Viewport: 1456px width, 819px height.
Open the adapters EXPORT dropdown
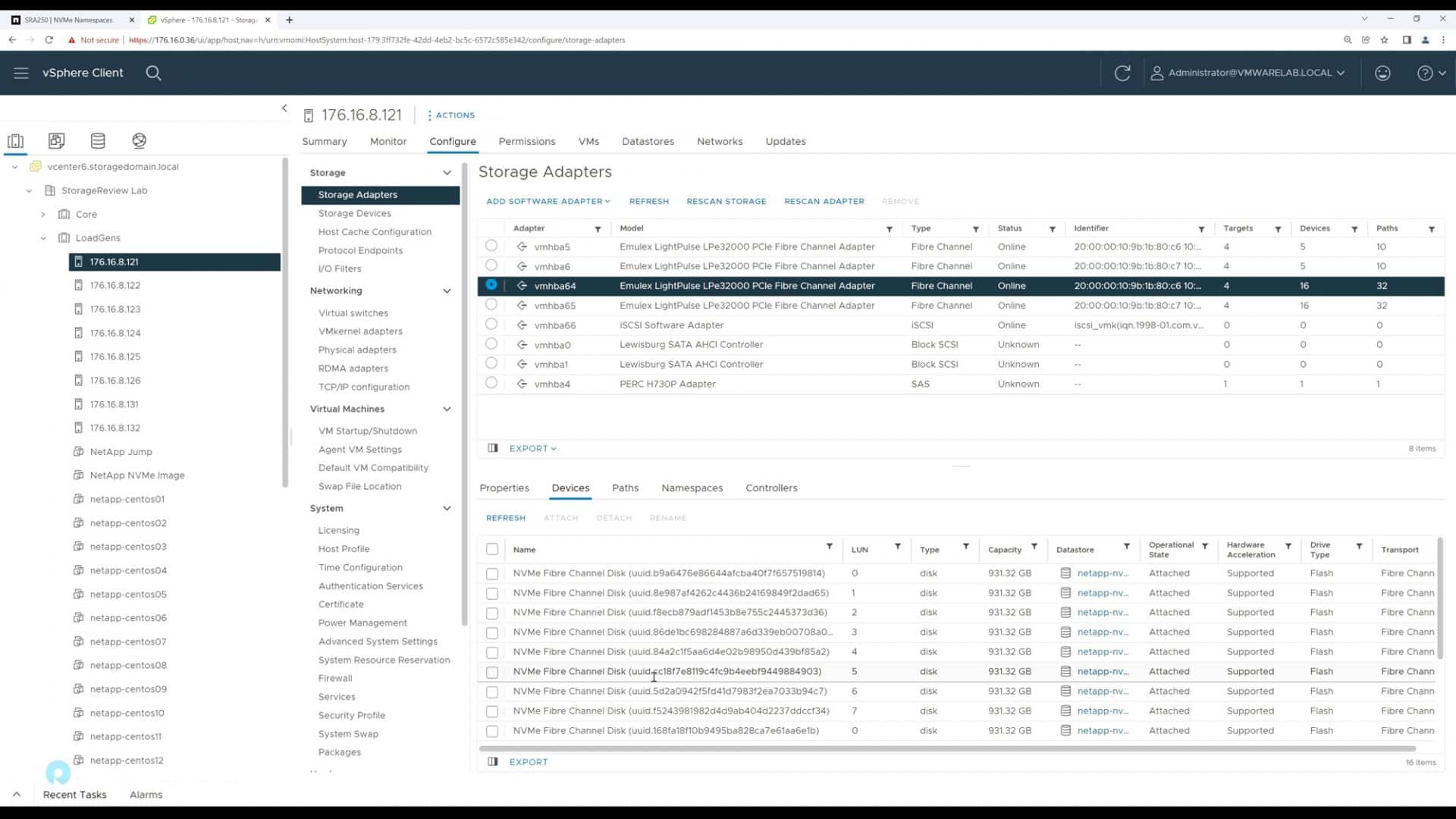click(x=532, y=449)
